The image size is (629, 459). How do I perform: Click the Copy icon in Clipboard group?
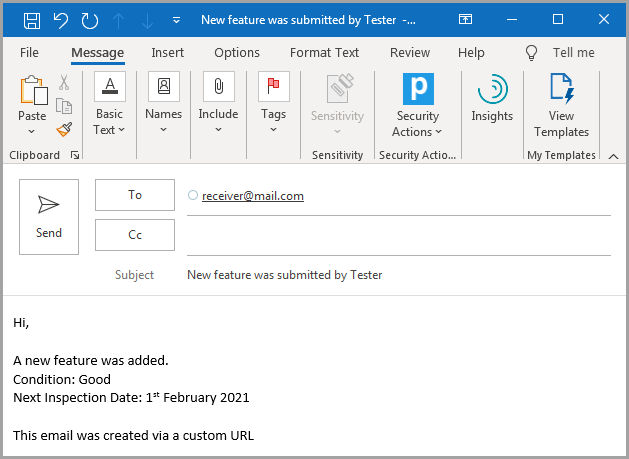click(64, 107)
